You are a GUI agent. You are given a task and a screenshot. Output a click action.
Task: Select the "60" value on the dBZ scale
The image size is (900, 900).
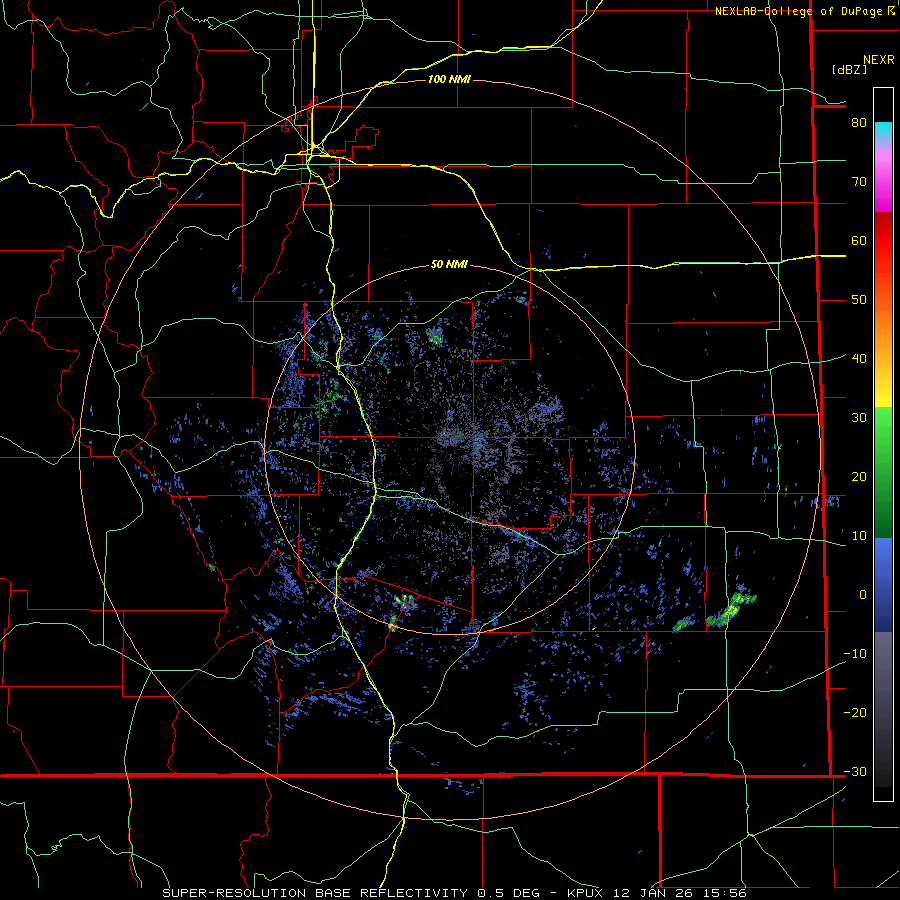859,240
